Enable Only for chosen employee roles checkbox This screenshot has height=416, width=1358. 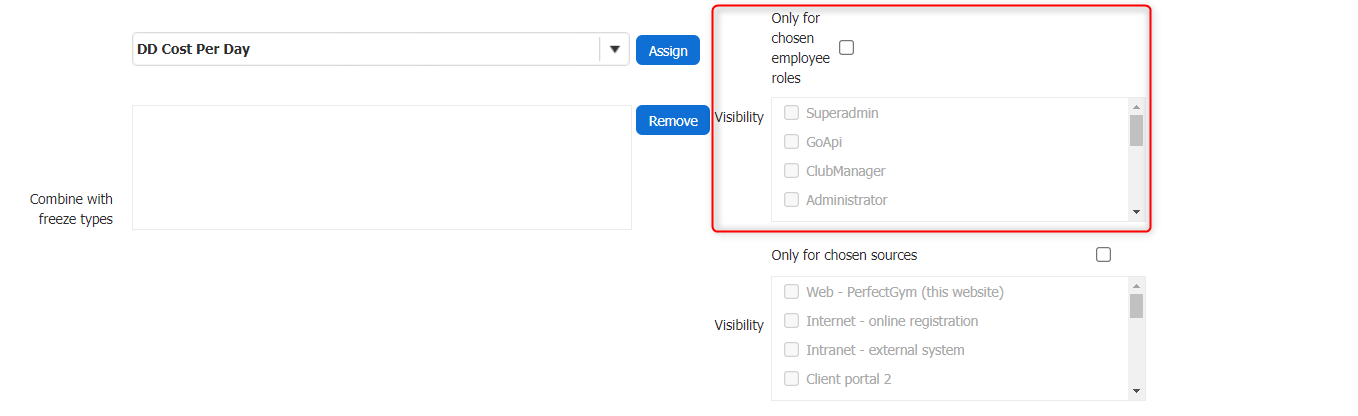[846, 47]
